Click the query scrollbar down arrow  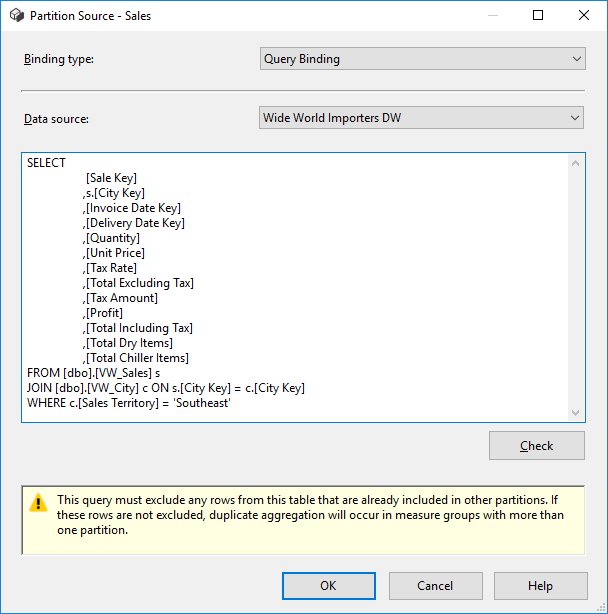pyautogui.click(x=575, y=412)
